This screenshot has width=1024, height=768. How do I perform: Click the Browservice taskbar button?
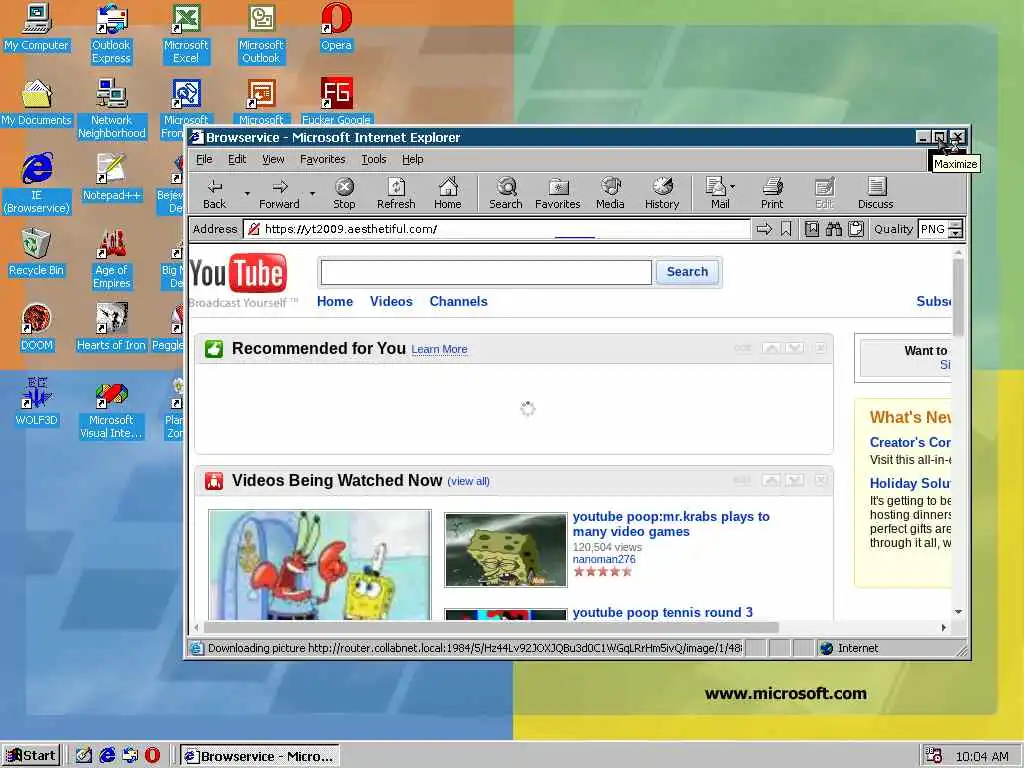259,756
